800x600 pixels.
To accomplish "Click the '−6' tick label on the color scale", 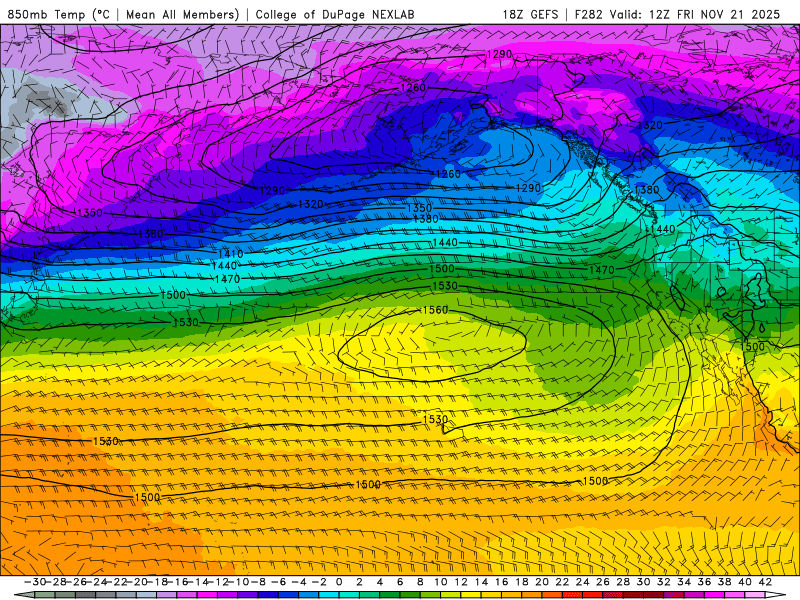I will click(x=279, y=582).
